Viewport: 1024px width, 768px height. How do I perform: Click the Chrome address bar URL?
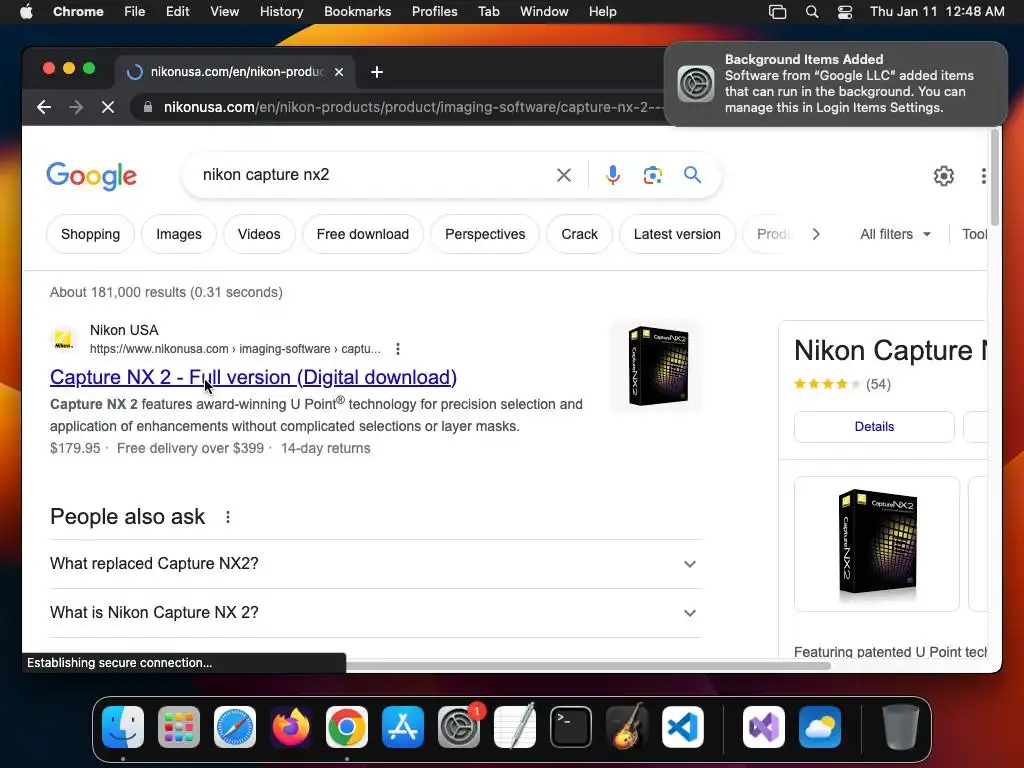(x=413, y=107)
